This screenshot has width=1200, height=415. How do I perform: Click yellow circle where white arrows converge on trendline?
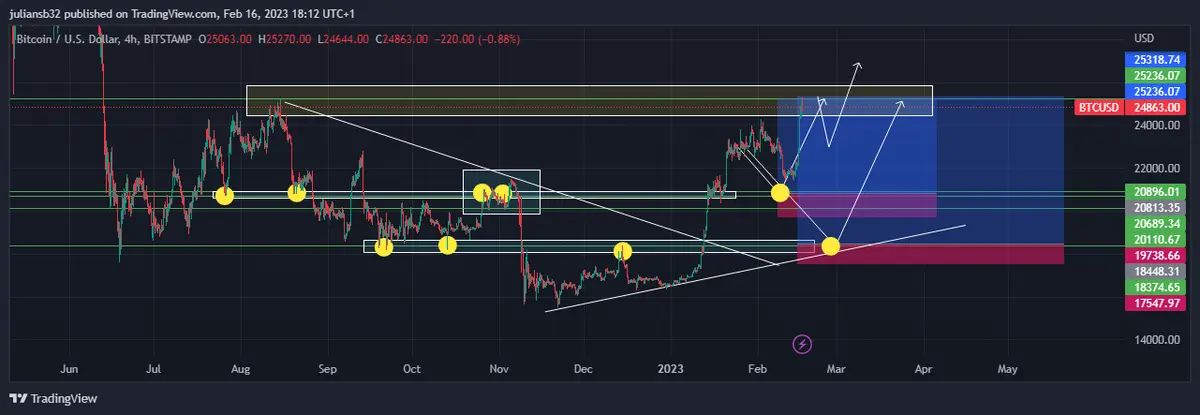coord(829,245)
